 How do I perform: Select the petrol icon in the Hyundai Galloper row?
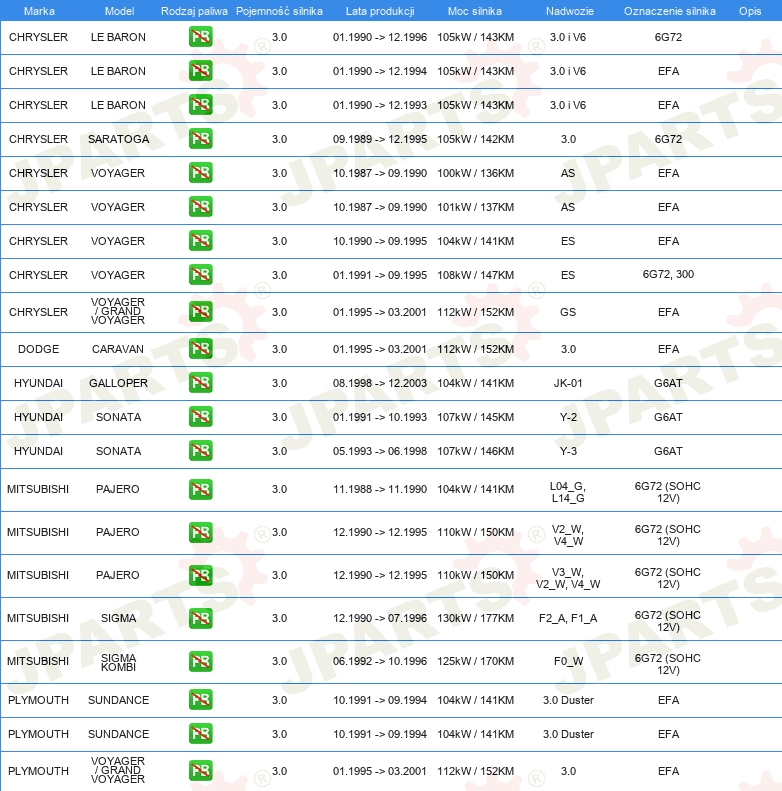(x=201, y=383)
